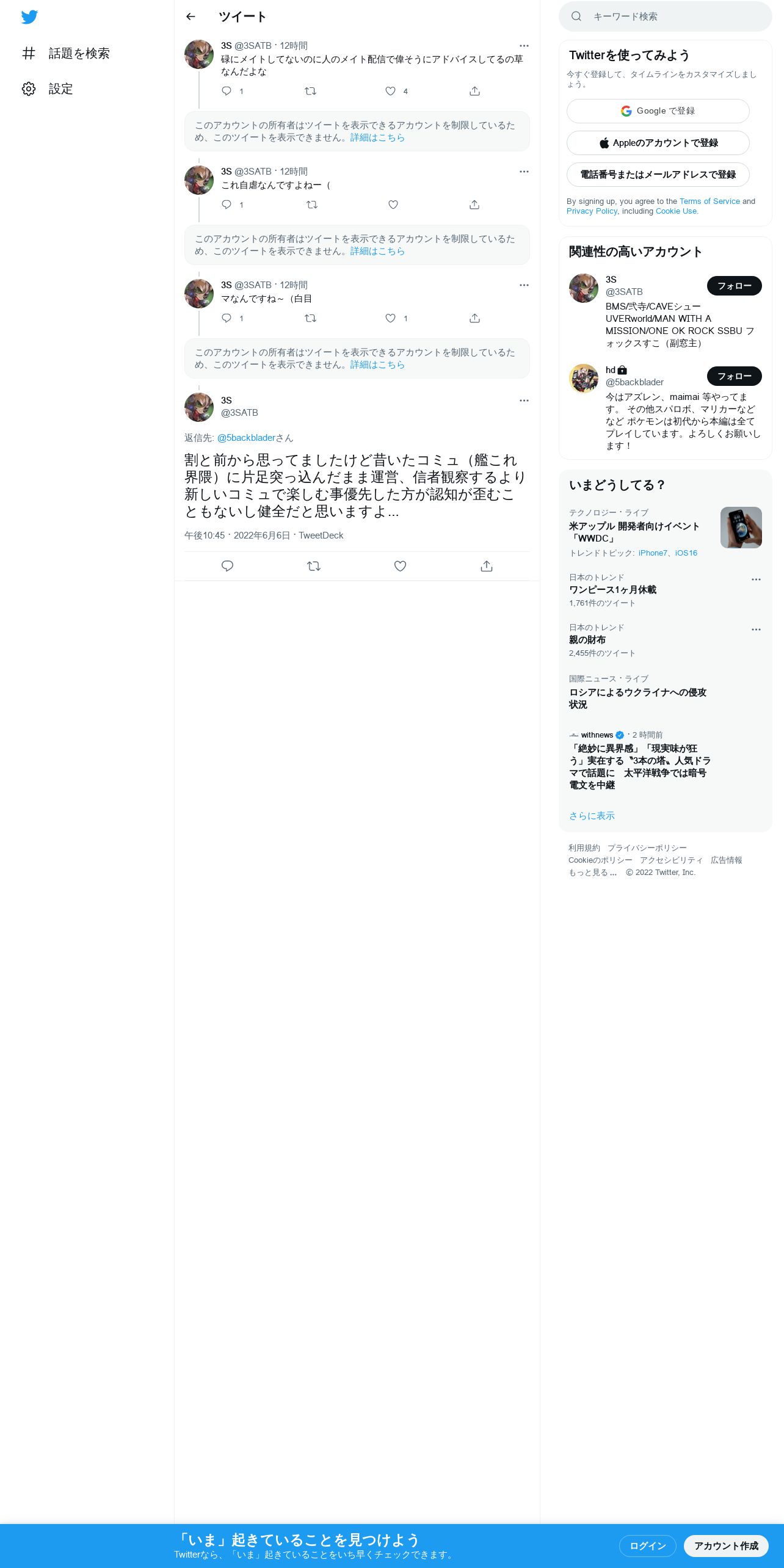Go back using the arrow icon

[191, 16]
